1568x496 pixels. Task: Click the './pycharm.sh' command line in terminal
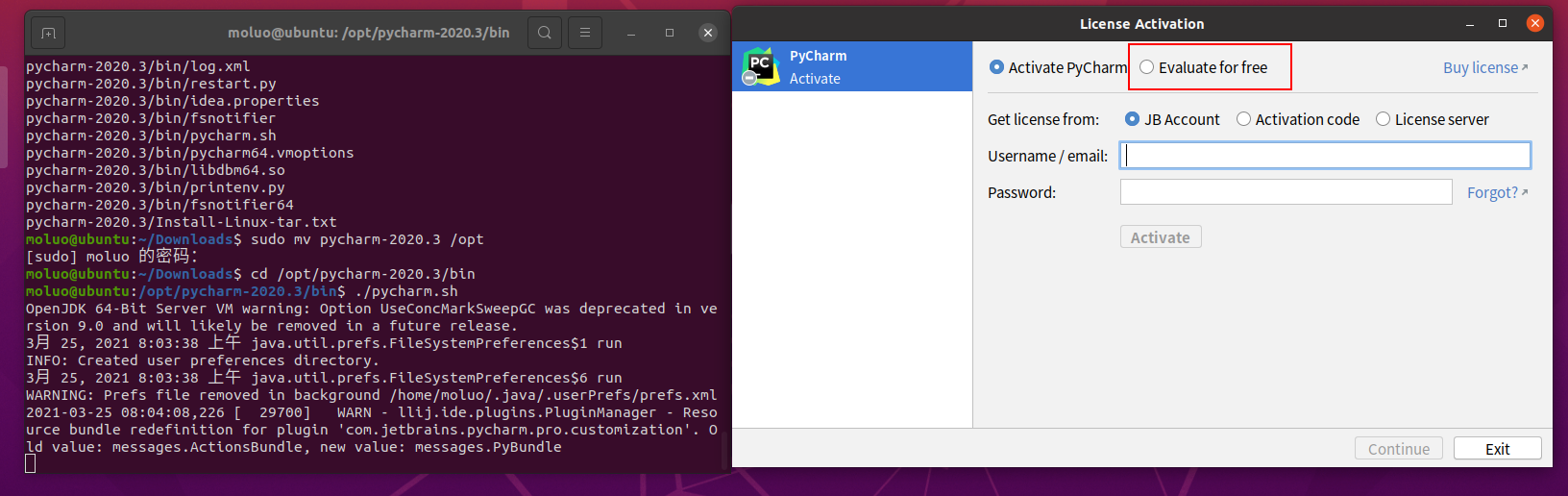pyautogui.click(x=242, y=291)
